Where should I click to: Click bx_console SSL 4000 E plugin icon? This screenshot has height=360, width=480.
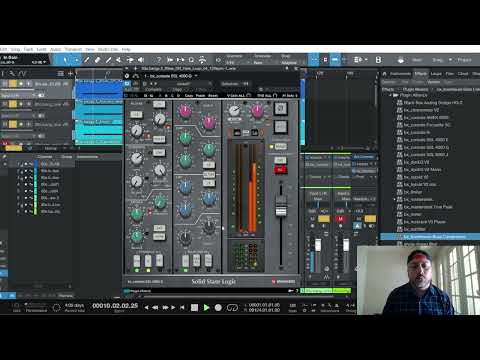coord(400,140)
